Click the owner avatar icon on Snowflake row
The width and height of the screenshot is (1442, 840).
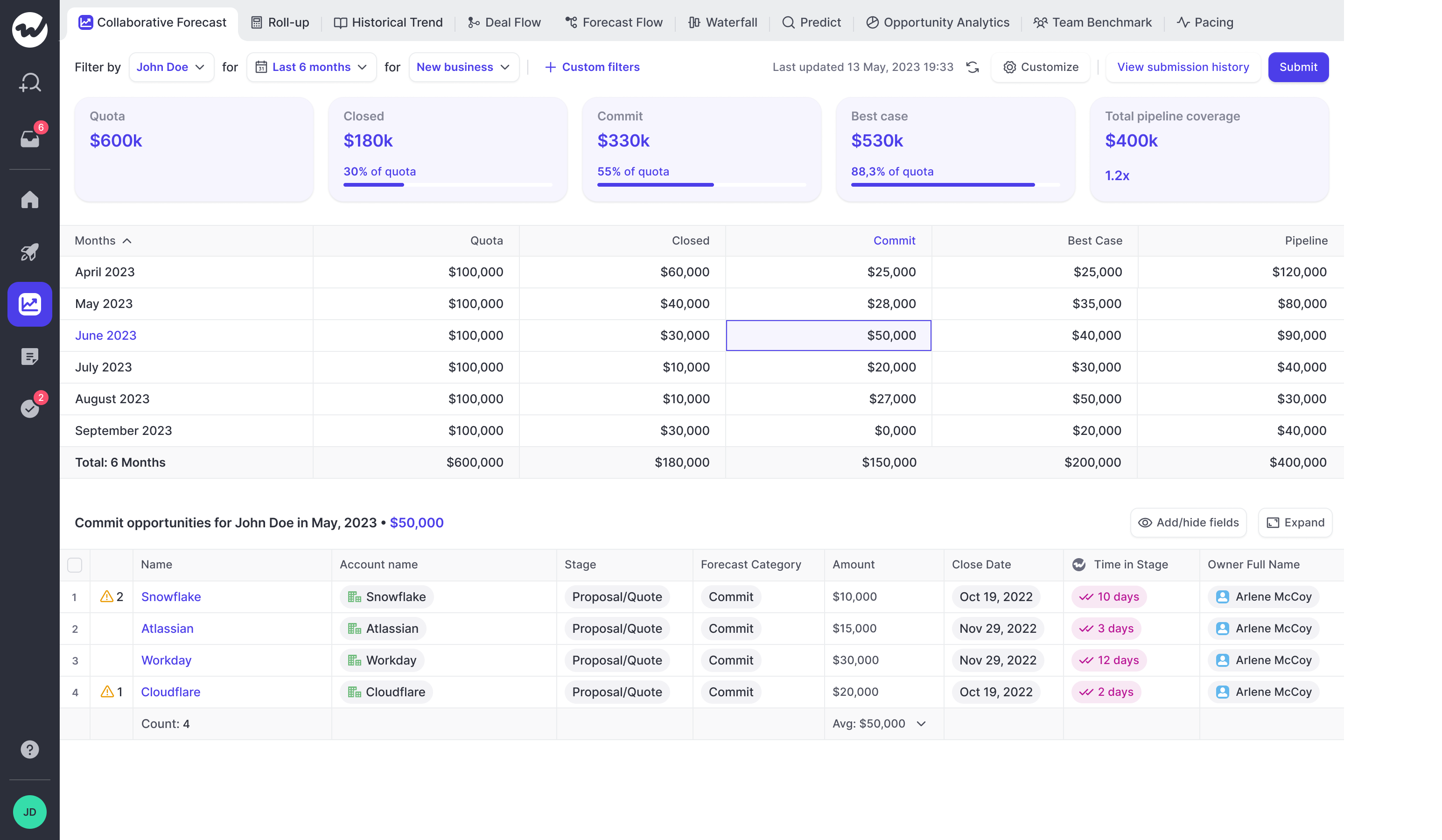[x=1222, y=596]
